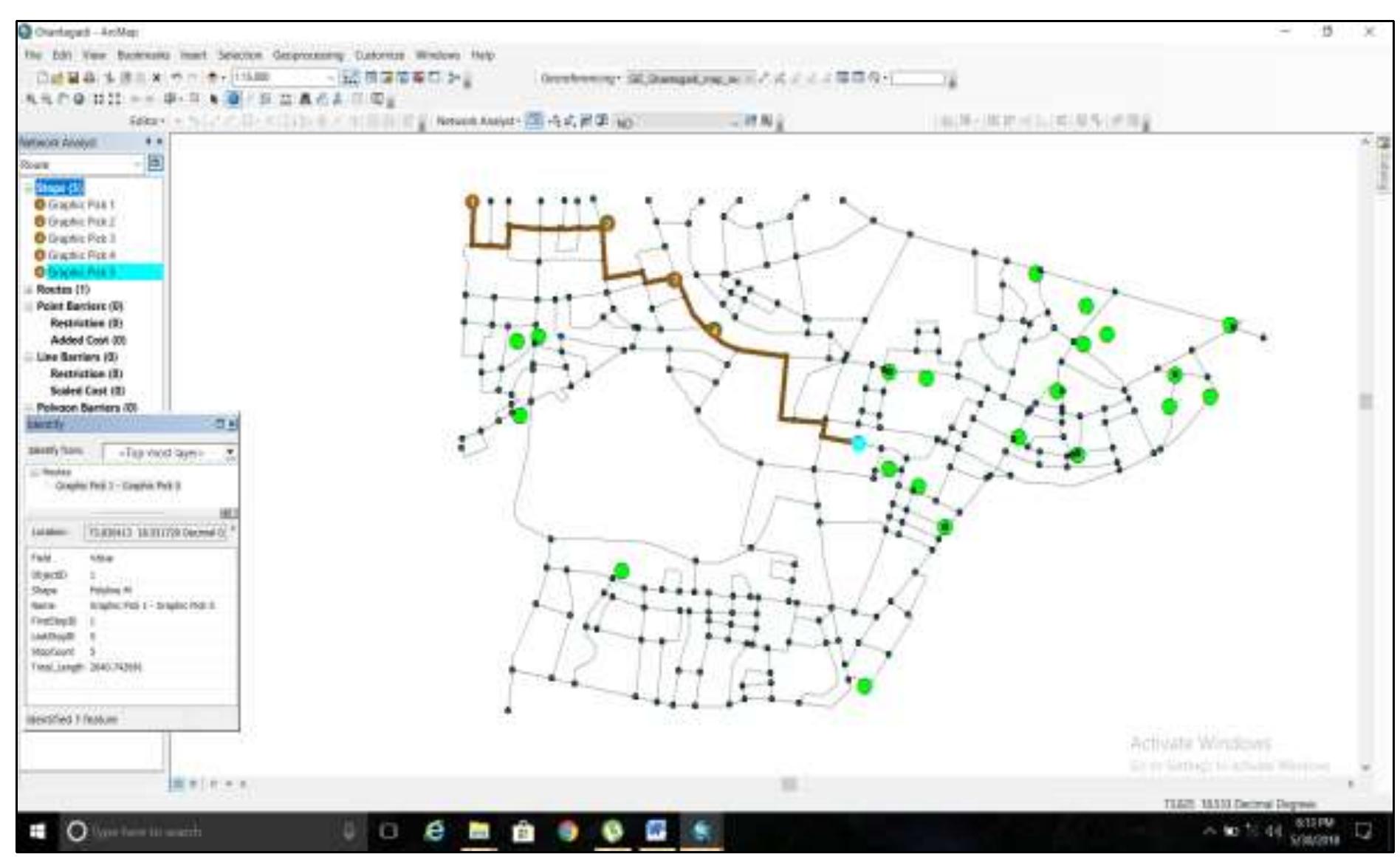
Task: Open the Georeferencing dropdown menu
Action: [580, 78]
